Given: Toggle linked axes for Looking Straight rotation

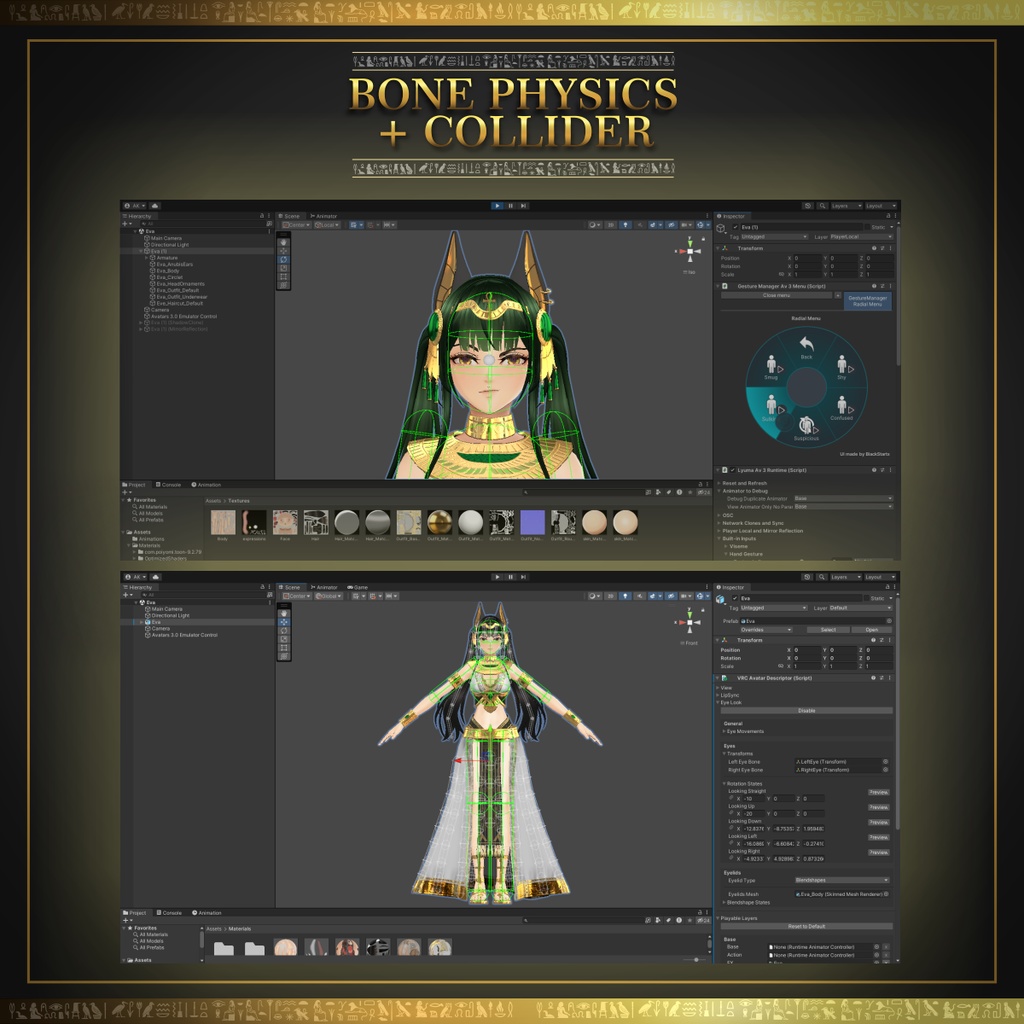Looking at the screenshot, I should 731,797.
